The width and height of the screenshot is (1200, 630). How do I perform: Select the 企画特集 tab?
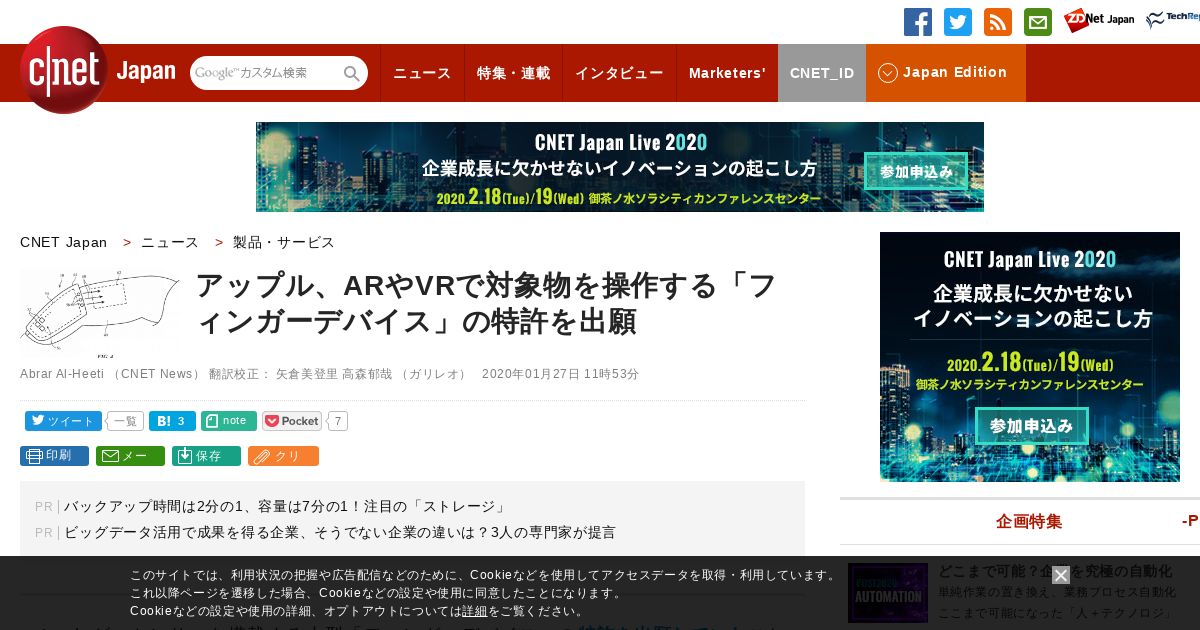coord(1029,521)
